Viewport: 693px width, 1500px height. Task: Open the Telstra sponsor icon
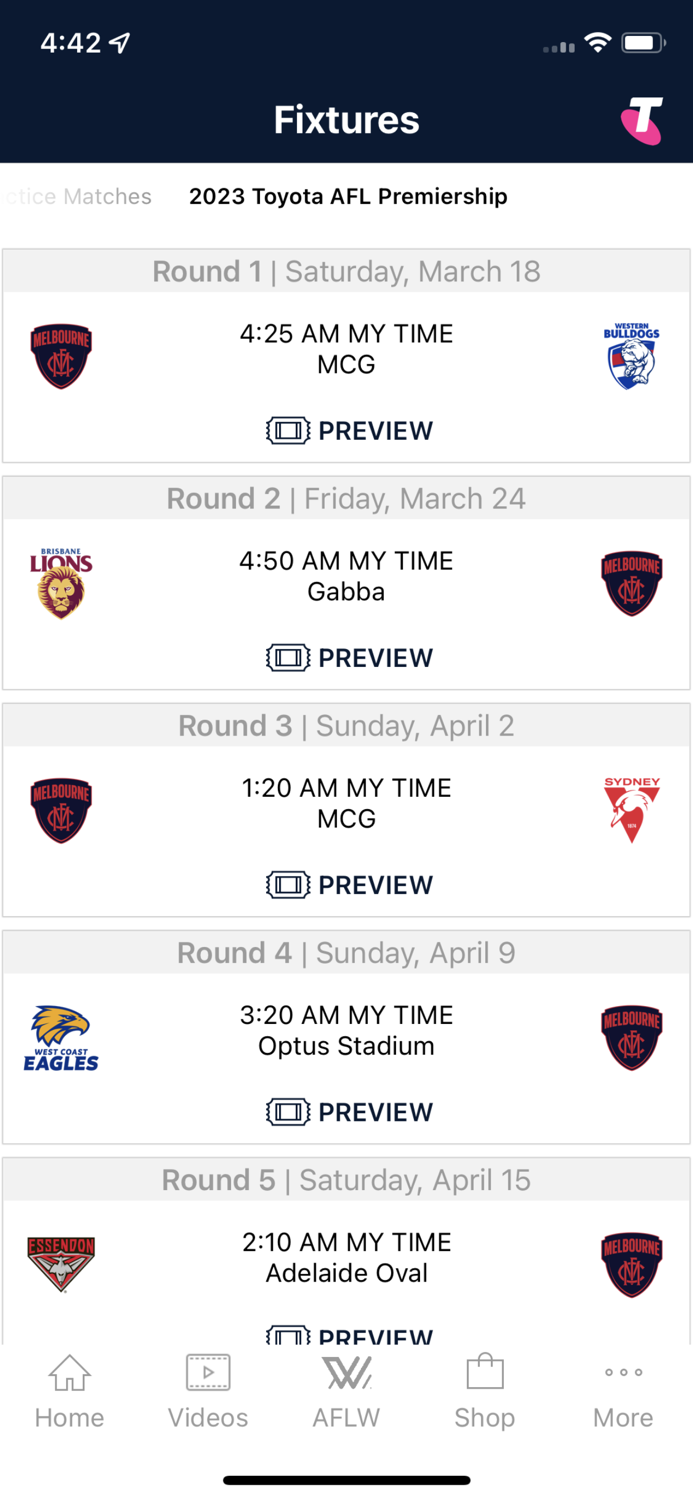coord(643,119)
